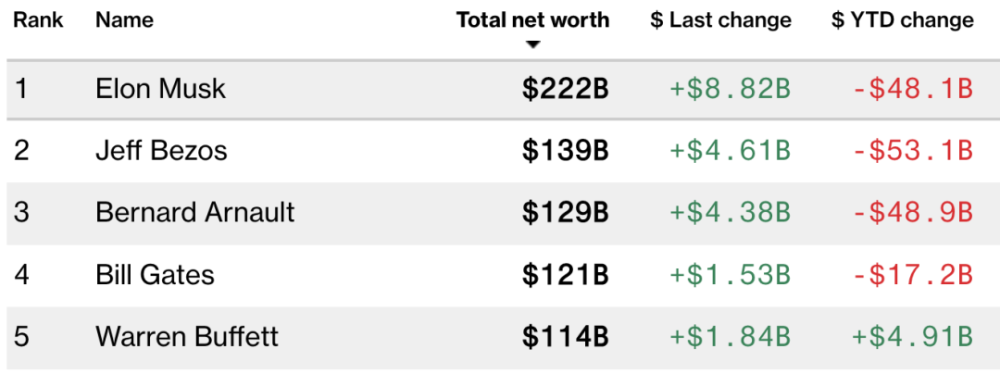Click the Rank column header

[38, 20]
